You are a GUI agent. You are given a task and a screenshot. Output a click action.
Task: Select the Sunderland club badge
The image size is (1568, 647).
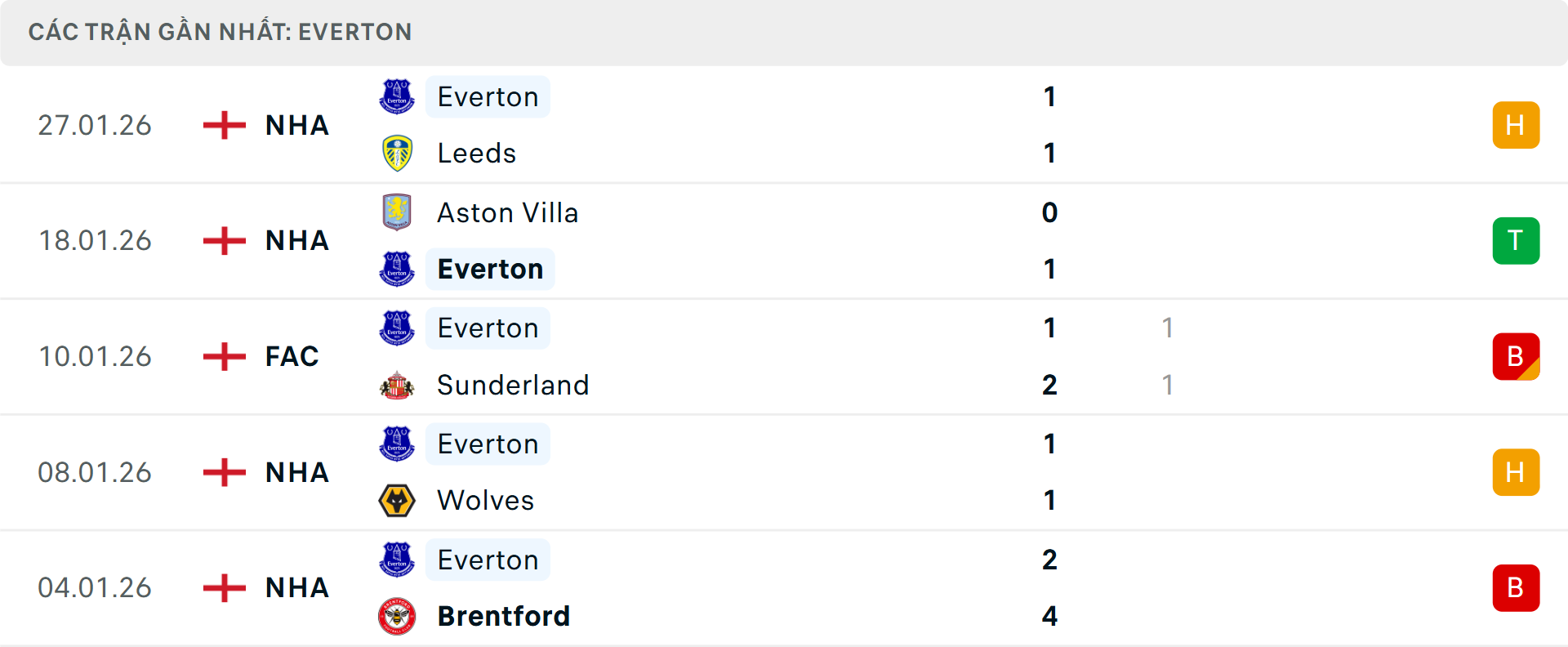[x=397, y=385]
